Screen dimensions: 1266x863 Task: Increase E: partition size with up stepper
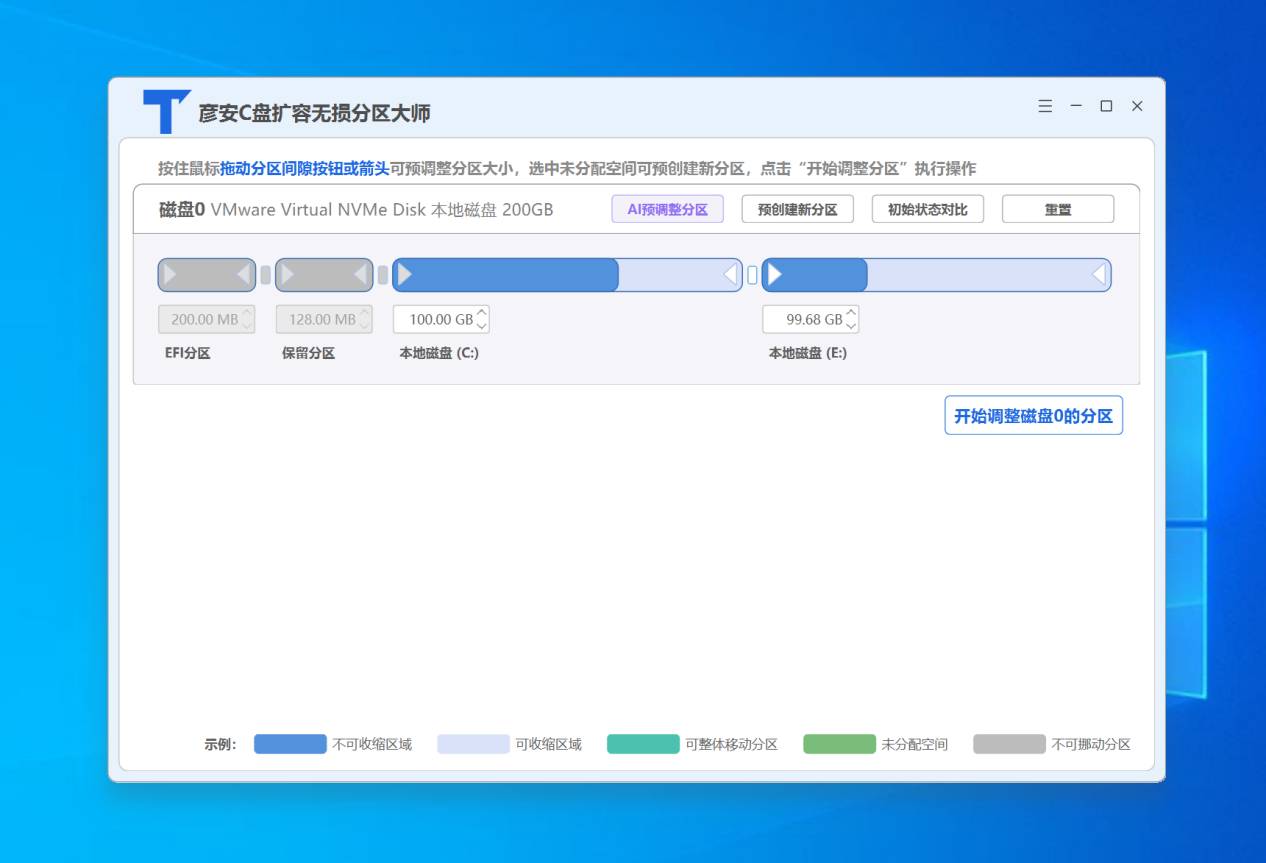[x=851, y=312]
